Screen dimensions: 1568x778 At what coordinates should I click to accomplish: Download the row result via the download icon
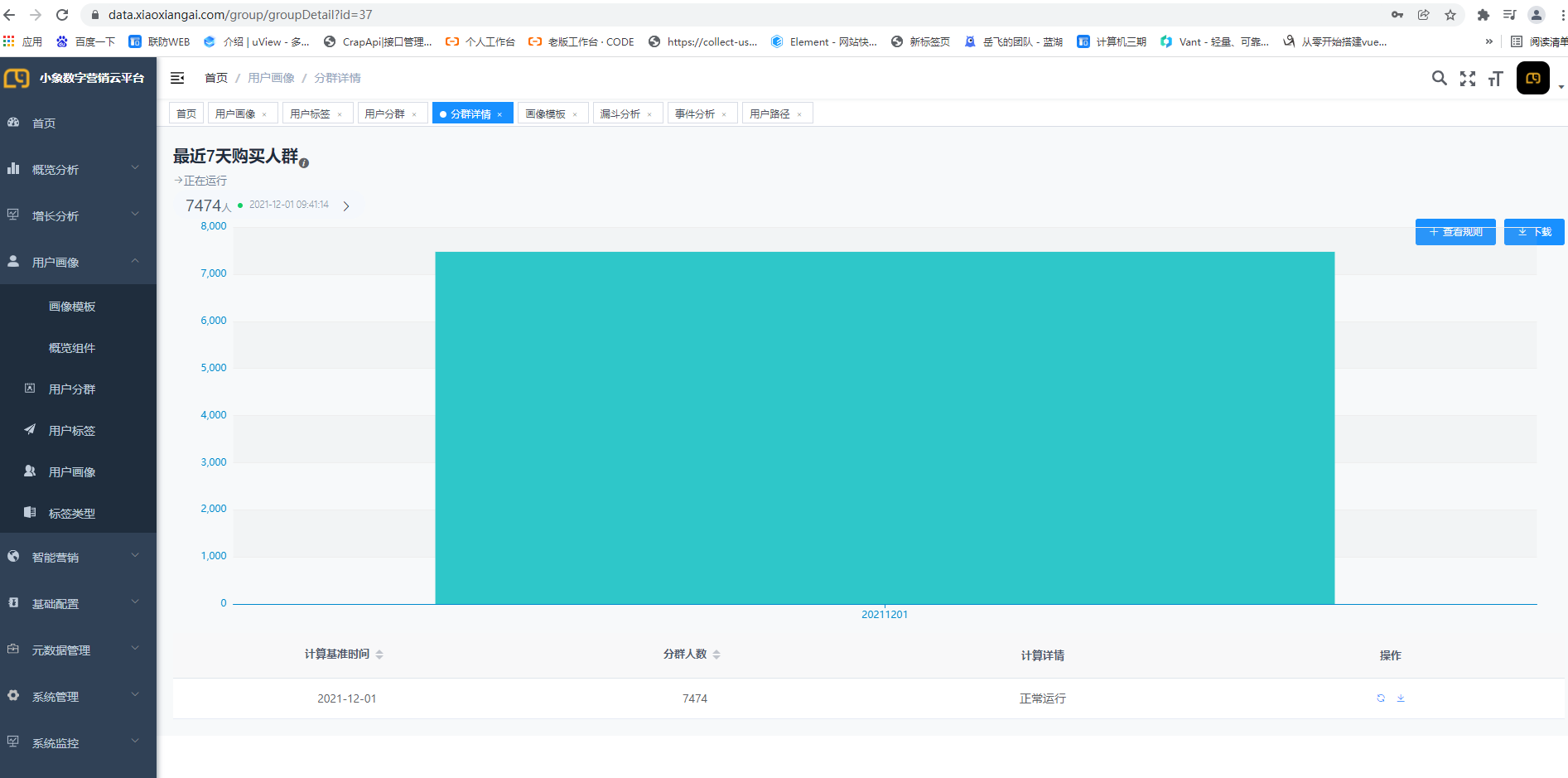click(x=1401, y=698)
